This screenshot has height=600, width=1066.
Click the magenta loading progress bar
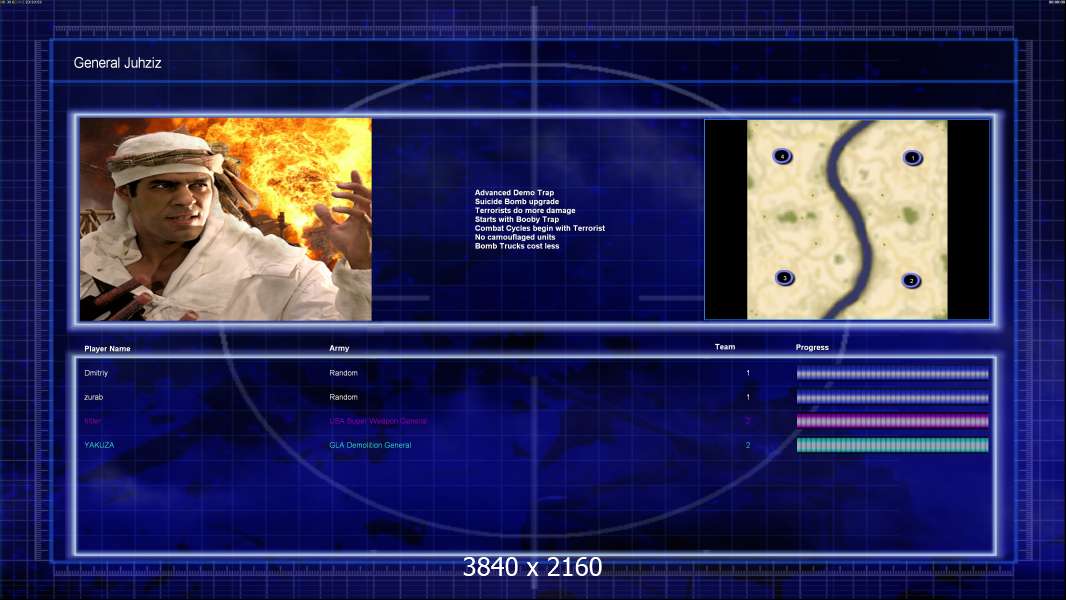pos(893,421)
